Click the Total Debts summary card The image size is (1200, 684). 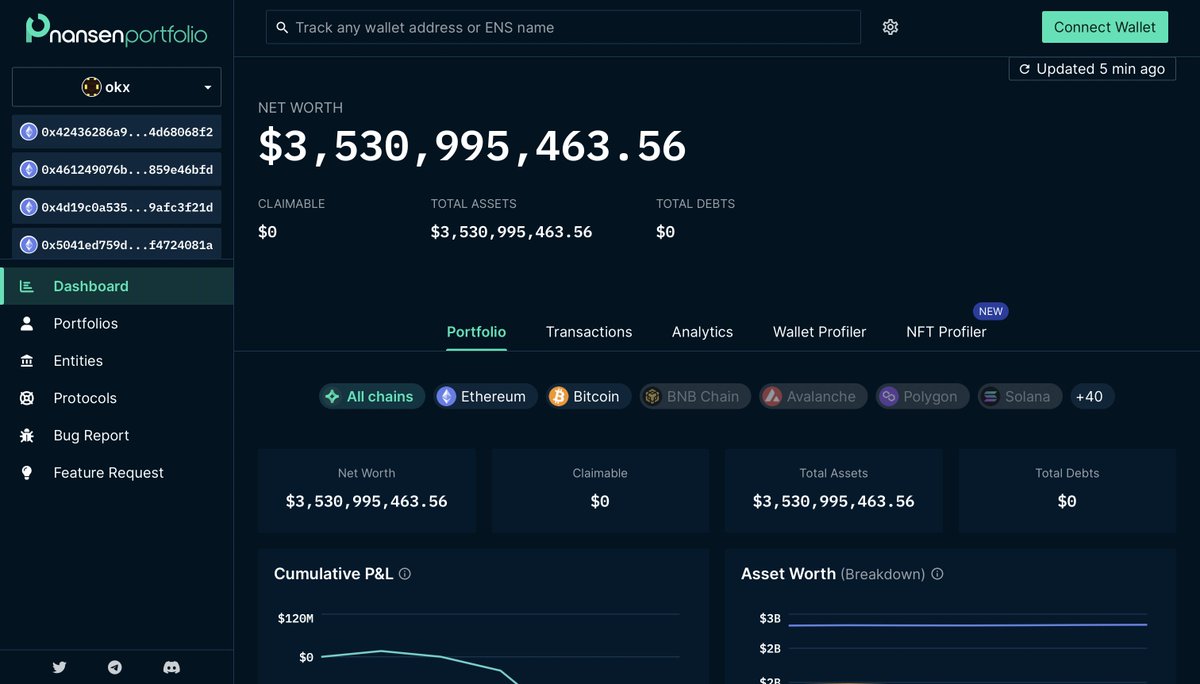point(1067,490)
